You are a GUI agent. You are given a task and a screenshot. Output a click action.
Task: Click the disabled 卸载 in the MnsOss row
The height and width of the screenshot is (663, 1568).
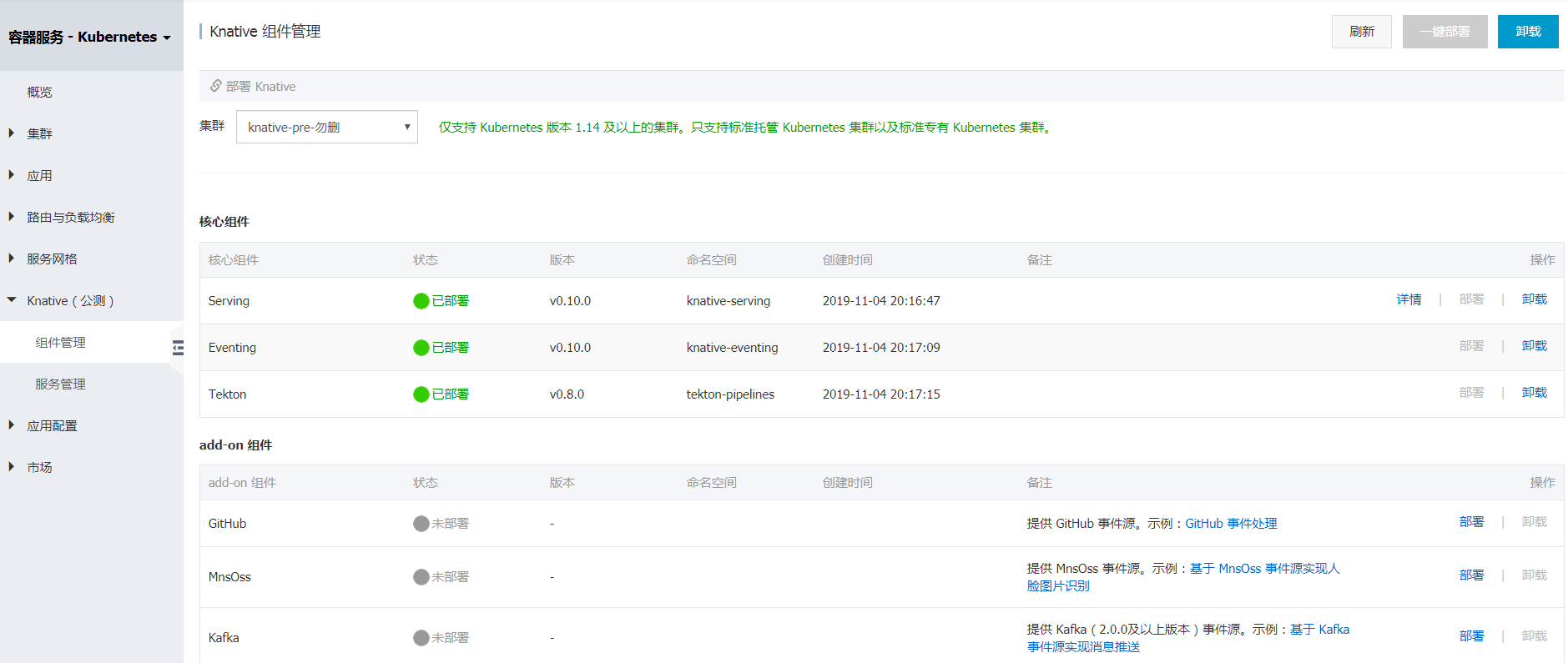click(x=1535, y=575)
